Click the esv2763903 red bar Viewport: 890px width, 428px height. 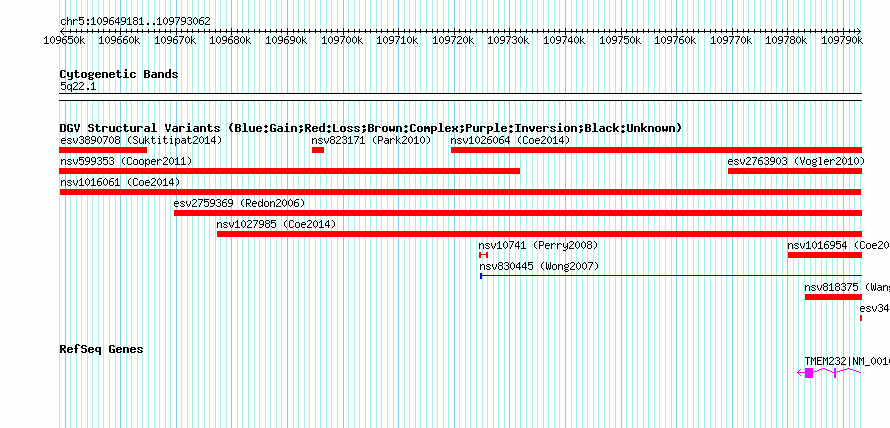click(x=795, y=171)
